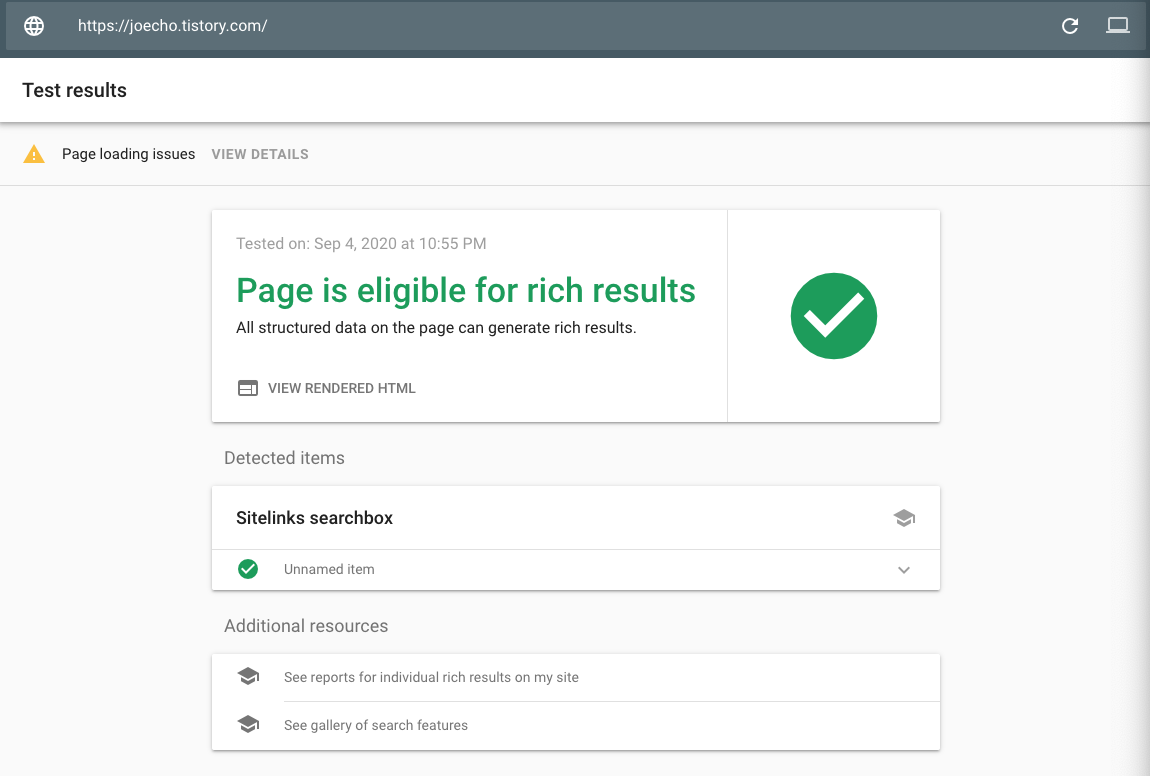Click green check beside Unnamed item
Image resolution: width=1150 pixels, height=776 pixels.
pos(248,569)
